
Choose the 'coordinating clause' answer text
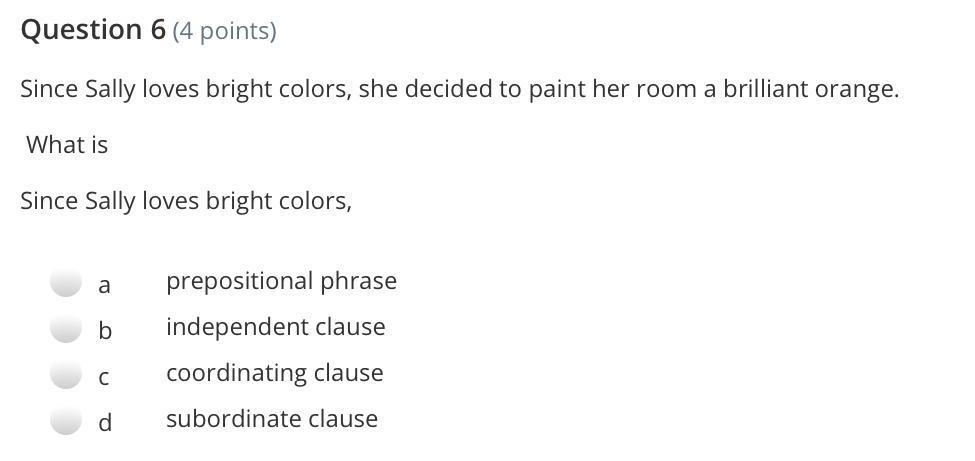tap(274, 373)
